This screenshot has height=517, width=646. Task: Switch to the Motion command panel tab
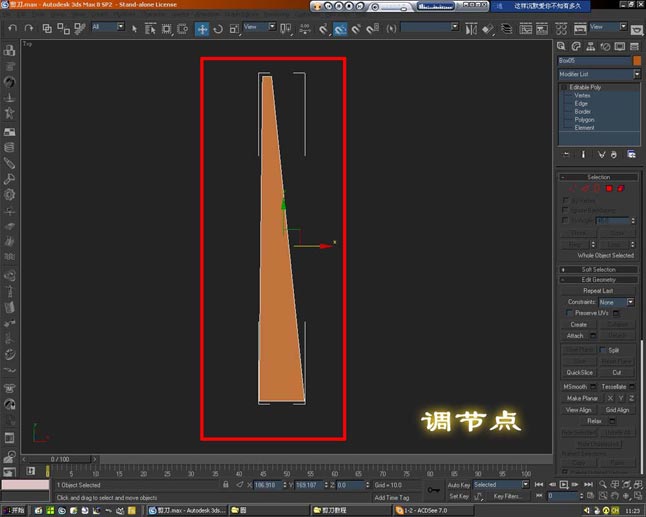(x=605, y=46)
